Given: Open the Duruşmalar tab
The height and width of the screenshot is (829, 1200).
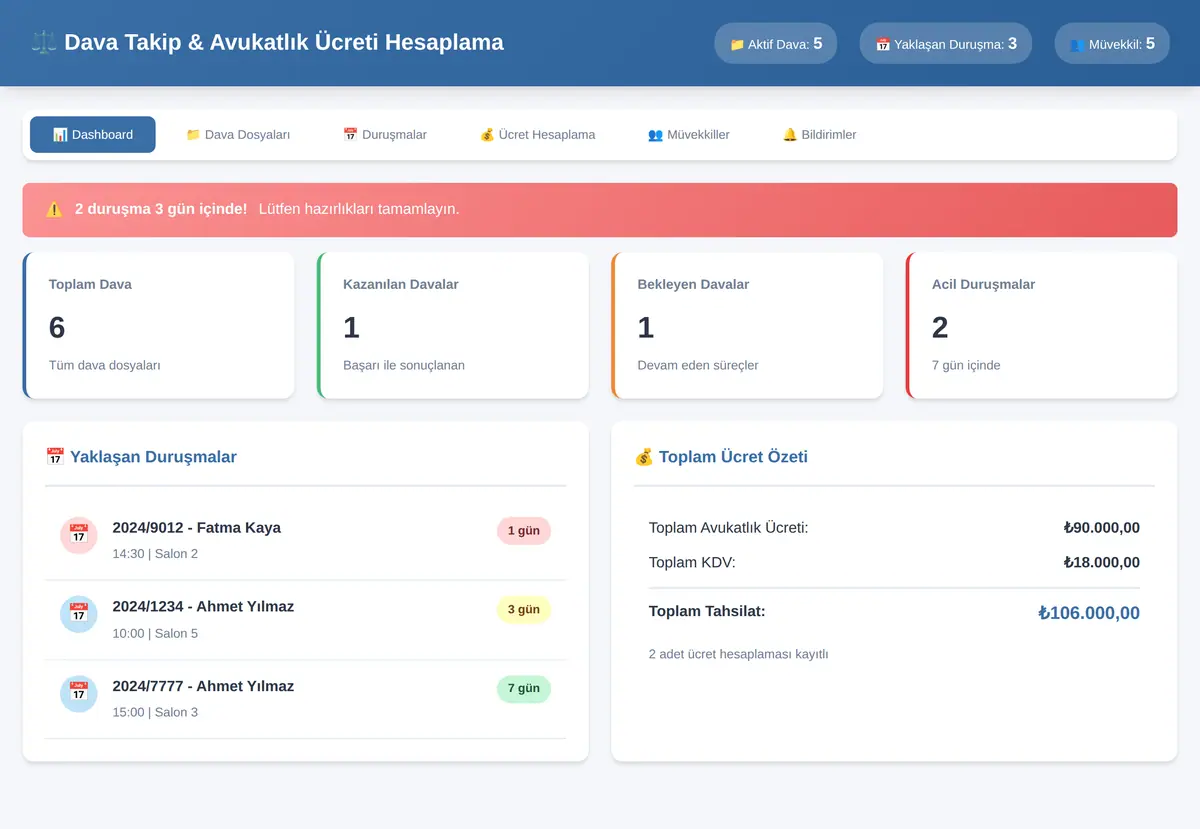Looking at the screenshot, I should (385, 135).
